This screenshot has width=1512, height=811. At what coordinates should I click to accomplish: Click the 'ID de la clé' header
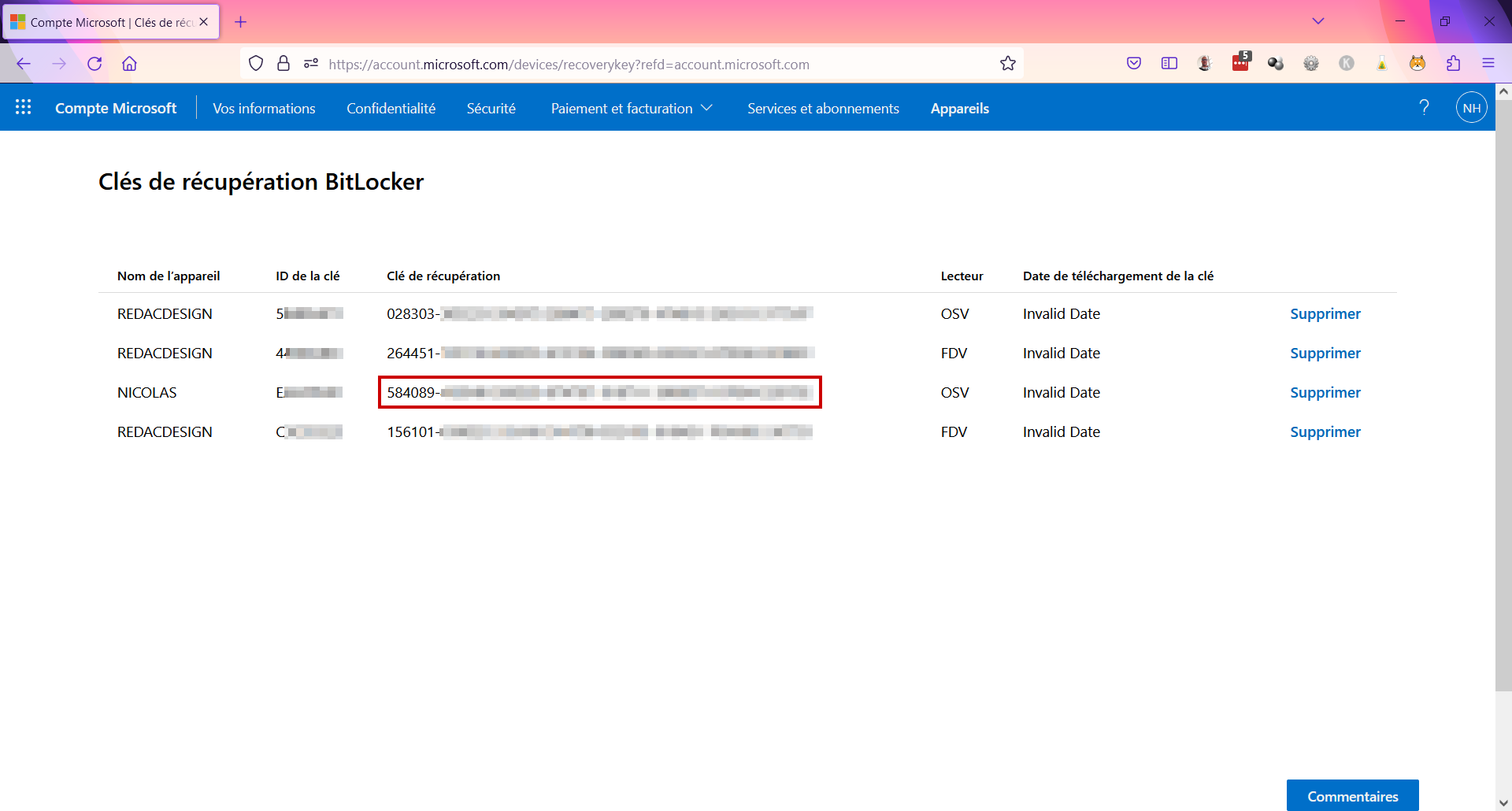pos(308,276)
